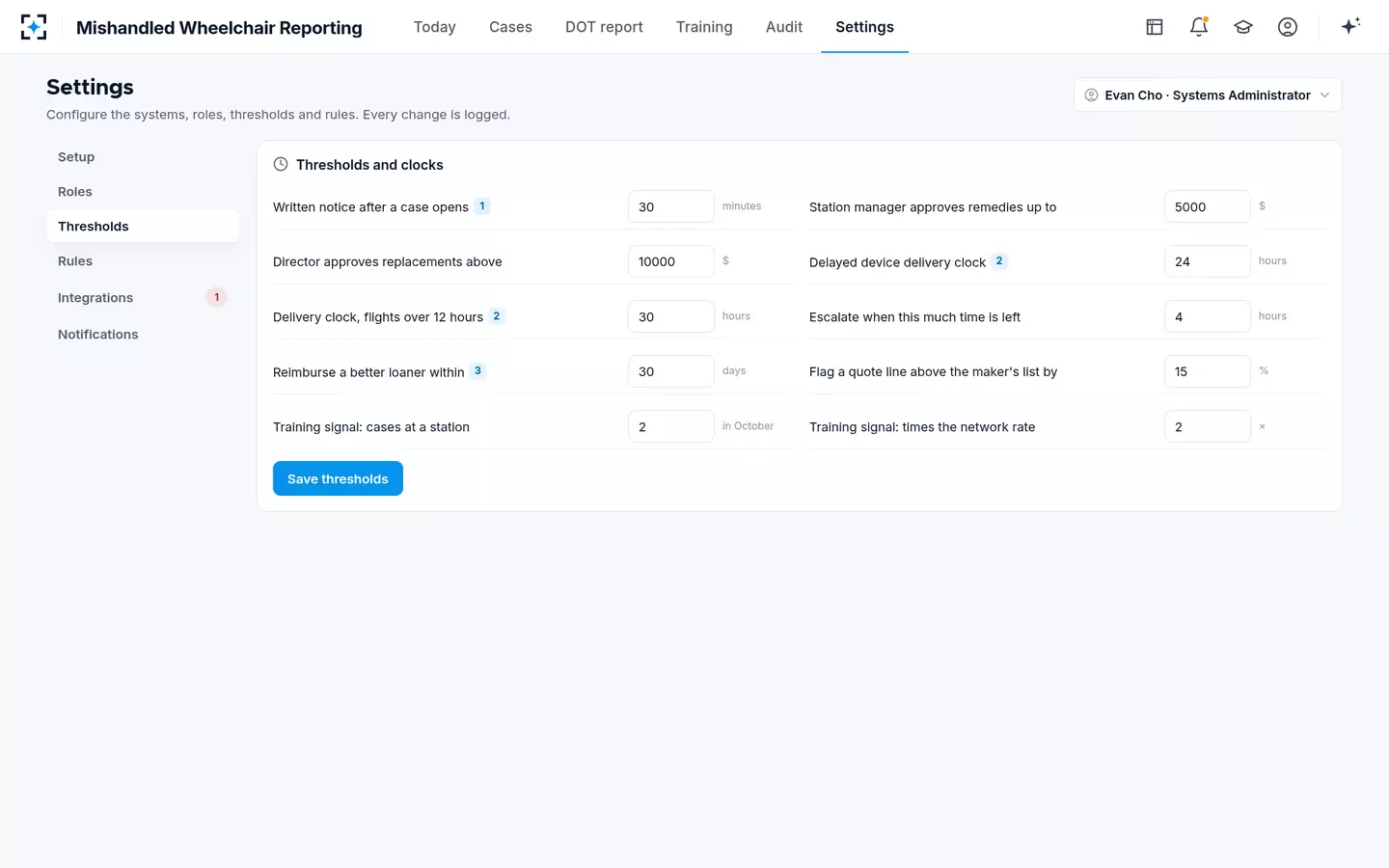Select Thresholds in the settings sidebar
The height and width of the screenshot is (868, 1389).
tap(143, 227)
